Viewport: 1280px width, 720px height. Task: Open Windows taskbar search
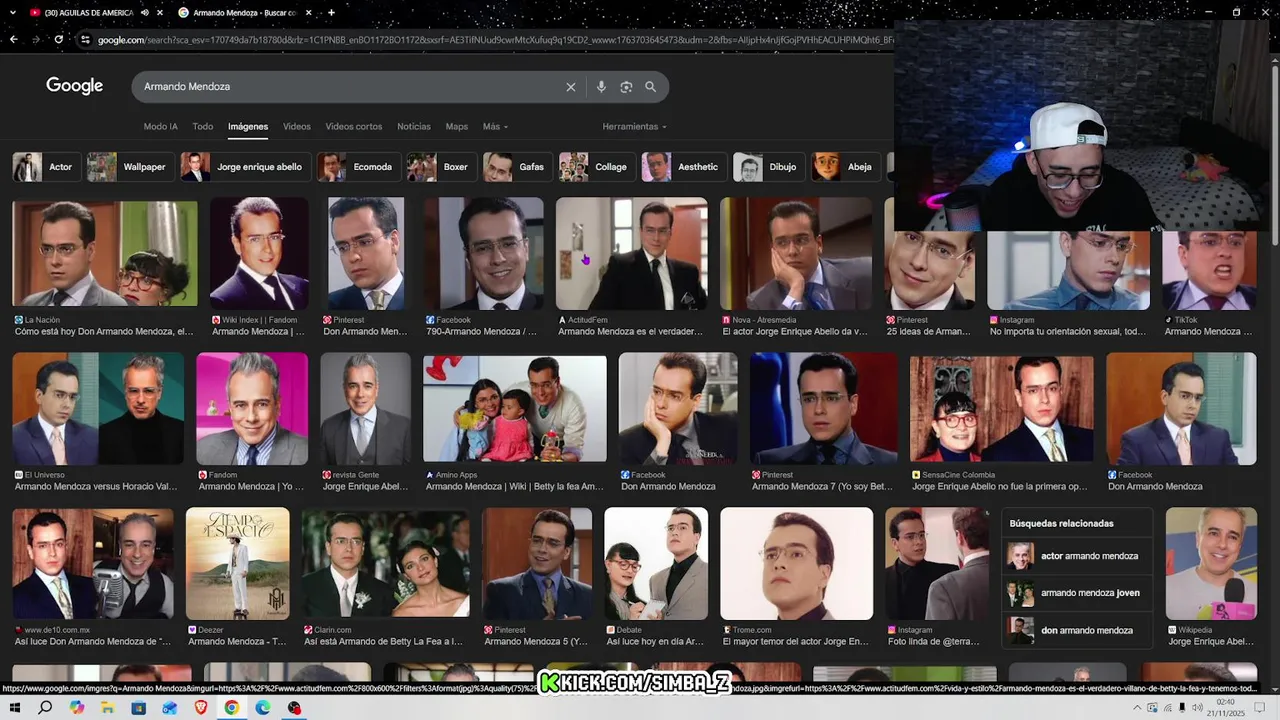click(45, 708)
